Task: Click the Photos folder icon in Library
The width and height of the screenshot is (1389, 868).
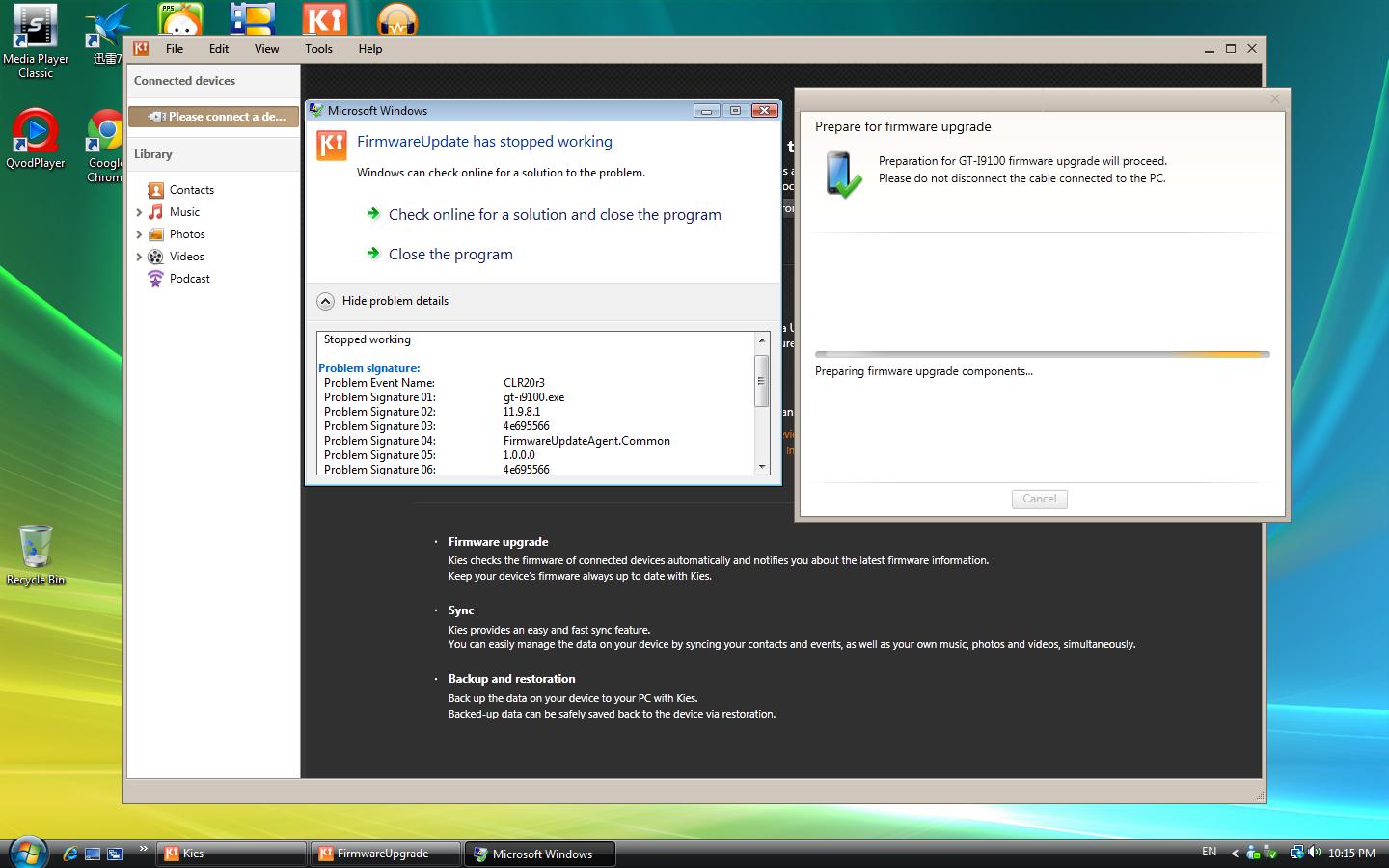Action: tap(155, 234)
